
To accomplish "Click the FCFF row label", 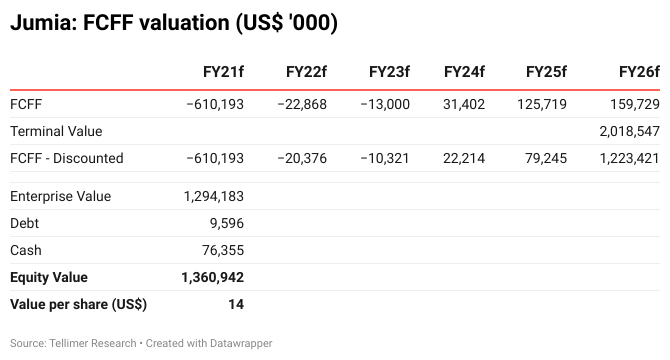I will (x=26, y=104).
